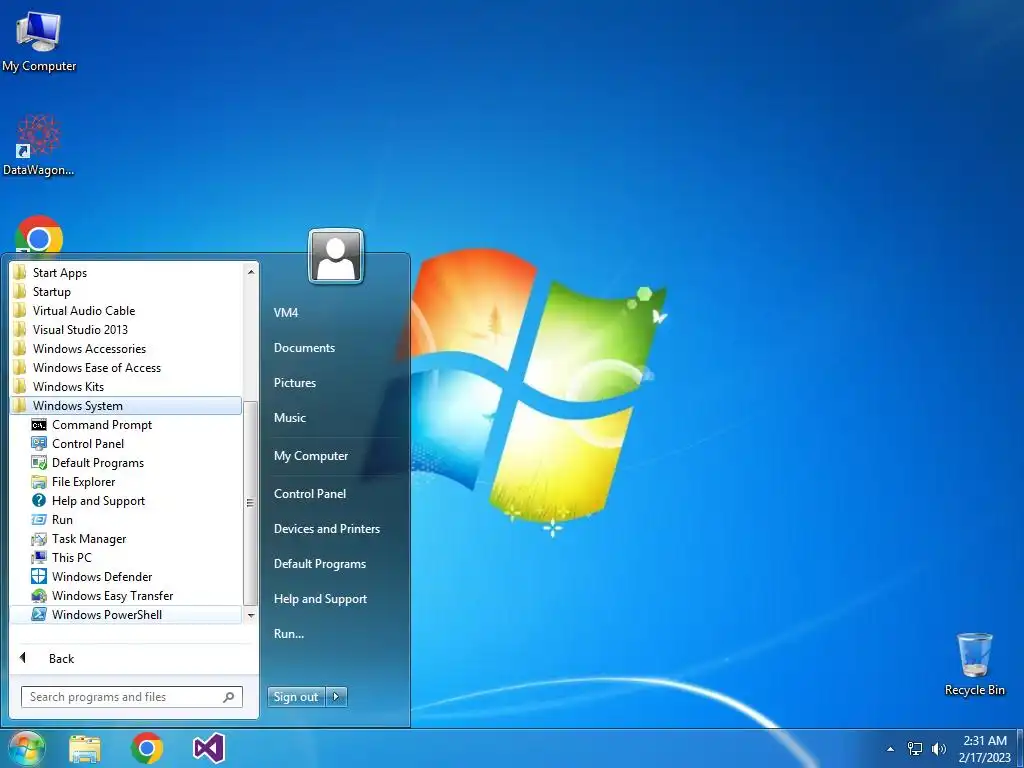Screen dimensions: 1024x768
Task: Open Help and Support in right pane
Action: tap(321, 599)
